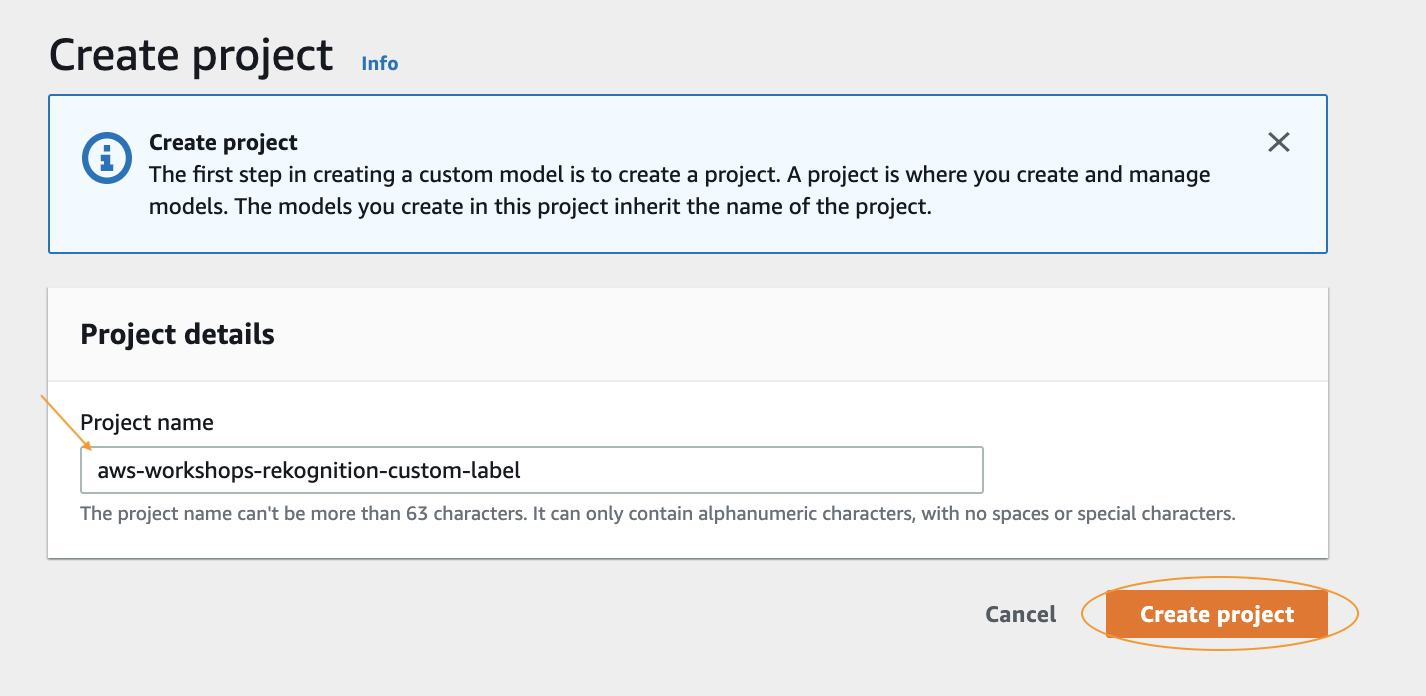Click the Cancel button
1426x696 pixels.
click(1020, 614)
